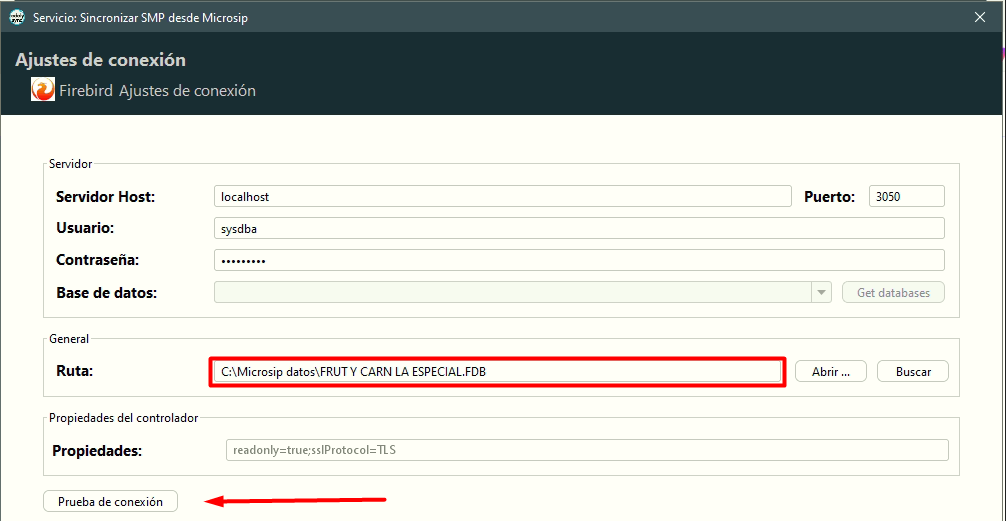This screenshot has width=1006, height=521.
Task: Click the Servidor Host field with localhost
Action: tap(502, 196)
